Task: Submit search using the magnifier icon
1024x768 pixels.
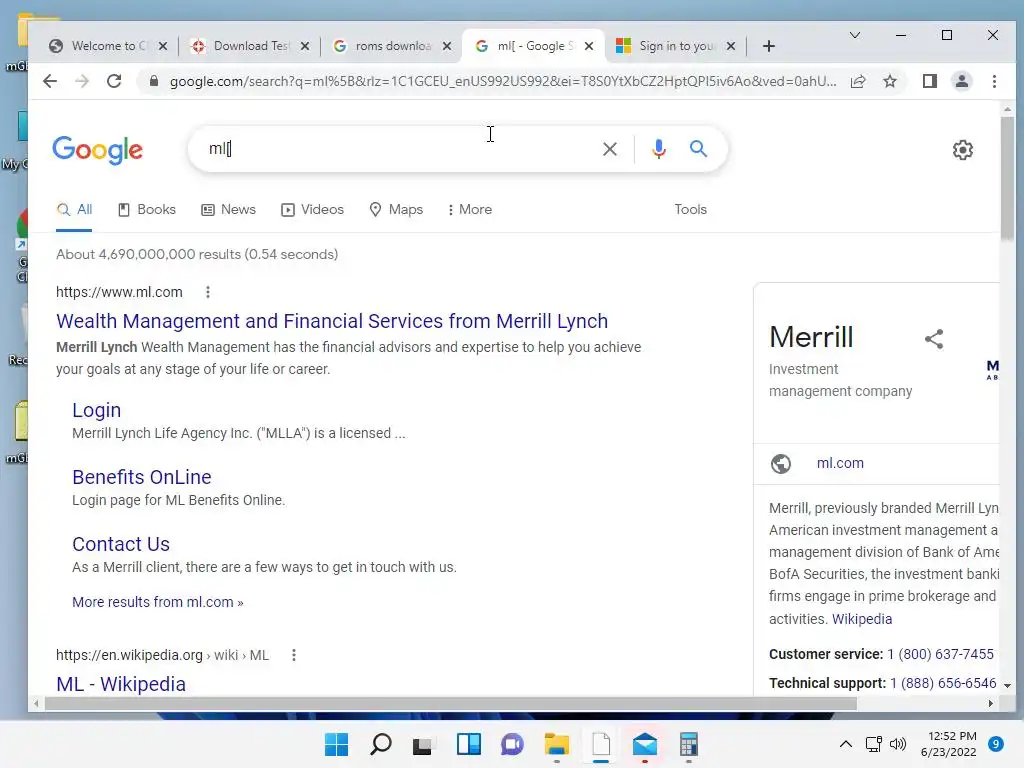Action: point(698,149)
